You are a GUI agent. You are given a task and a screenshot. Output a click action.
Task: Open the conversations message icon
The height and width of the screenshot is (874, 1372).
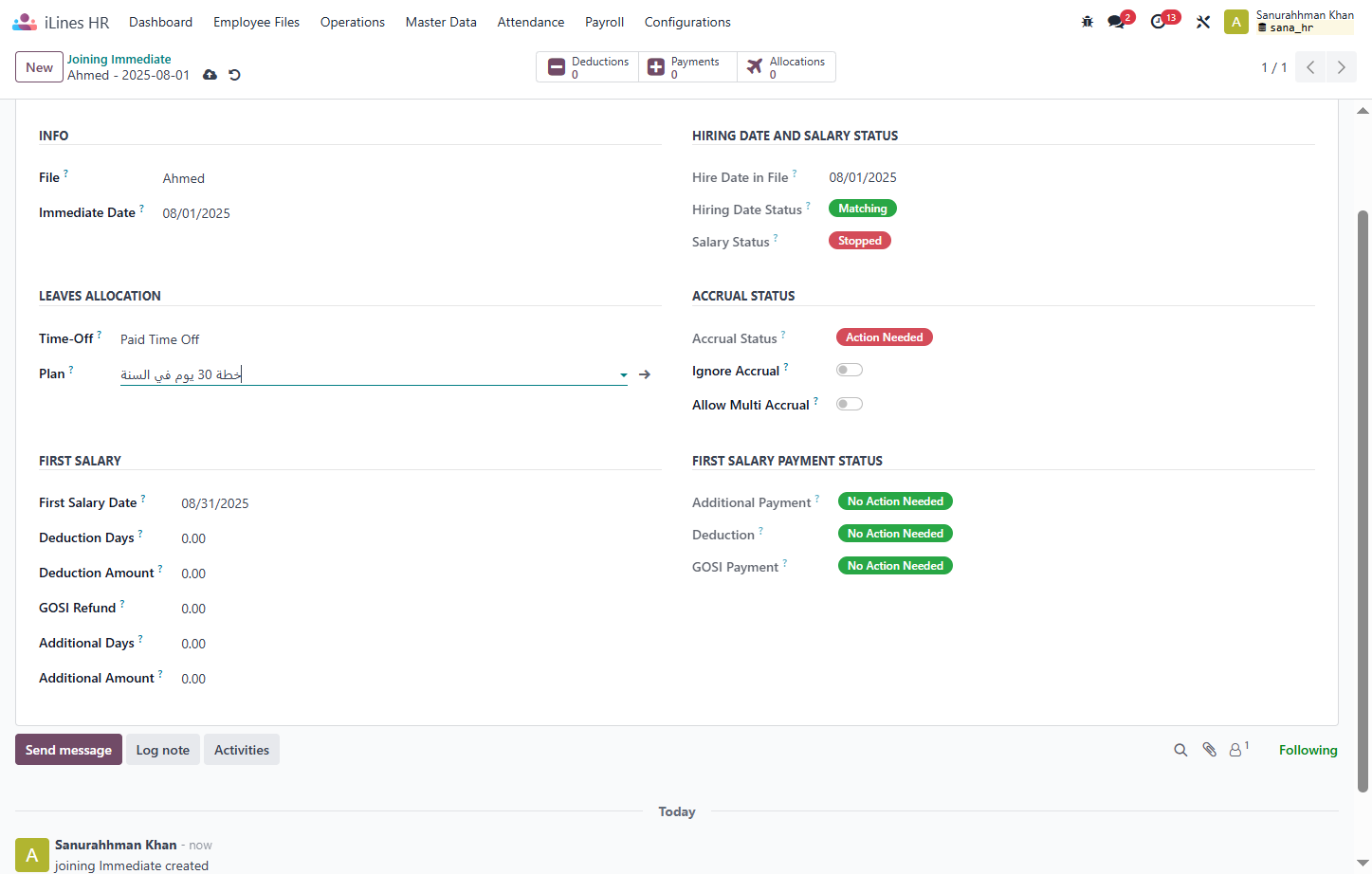(1116, 22)
